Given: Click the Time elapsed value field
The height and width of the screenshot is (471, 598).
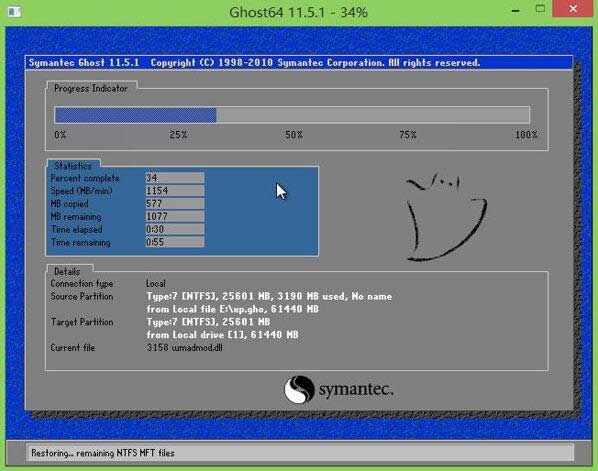Looking at the screenshot, I should (175, 229).
